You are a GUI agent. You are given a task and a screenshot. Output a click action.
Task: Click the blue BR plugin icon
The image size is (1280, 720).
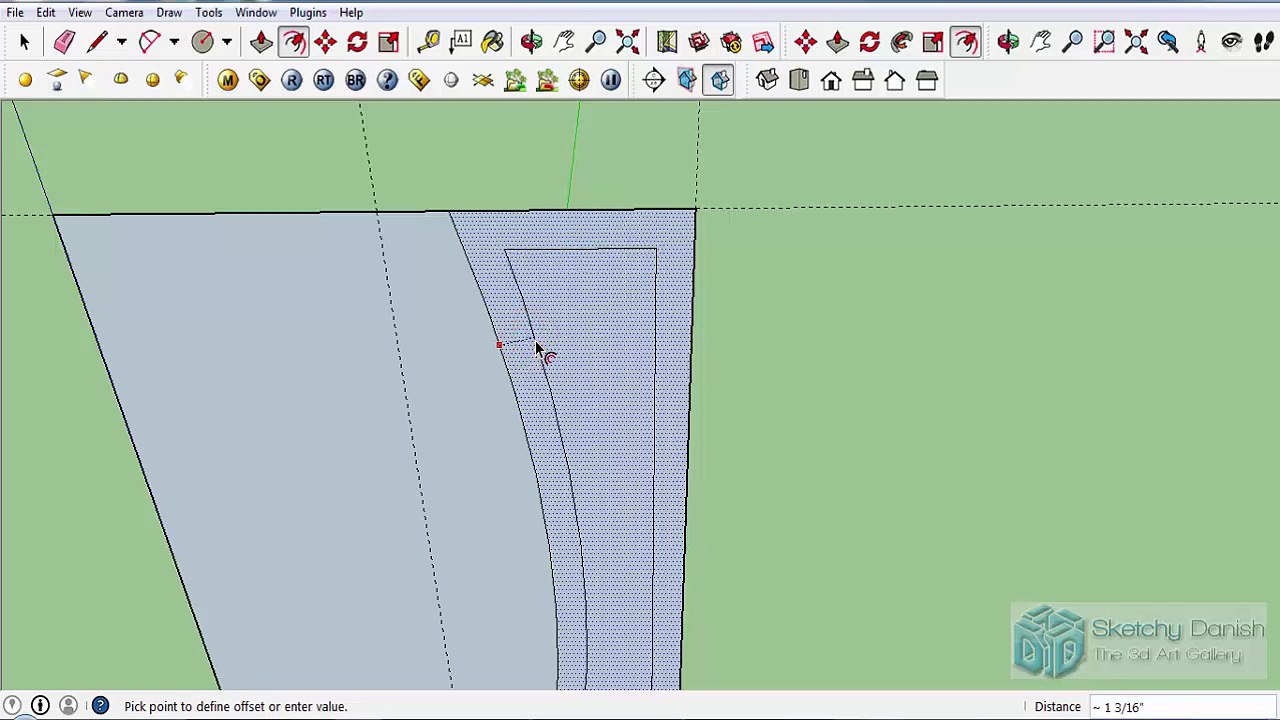pos(356,80)
